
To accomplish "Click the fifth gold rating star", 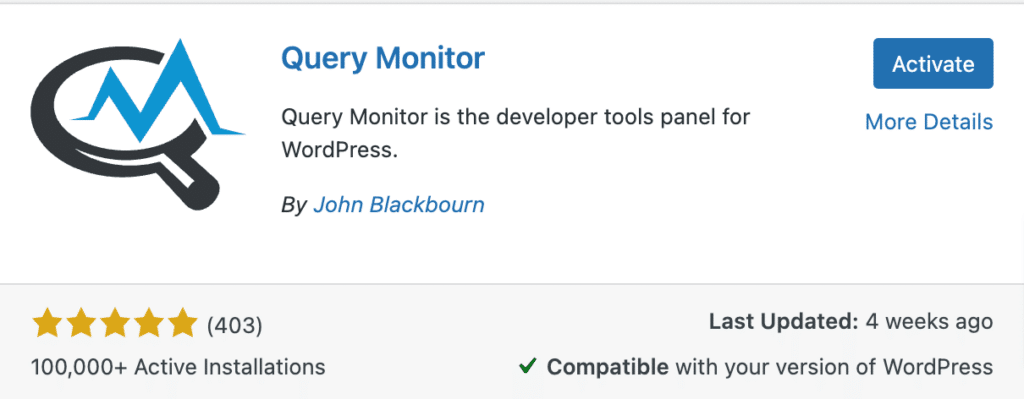I will pyautogui.click(x=182, y=324).
